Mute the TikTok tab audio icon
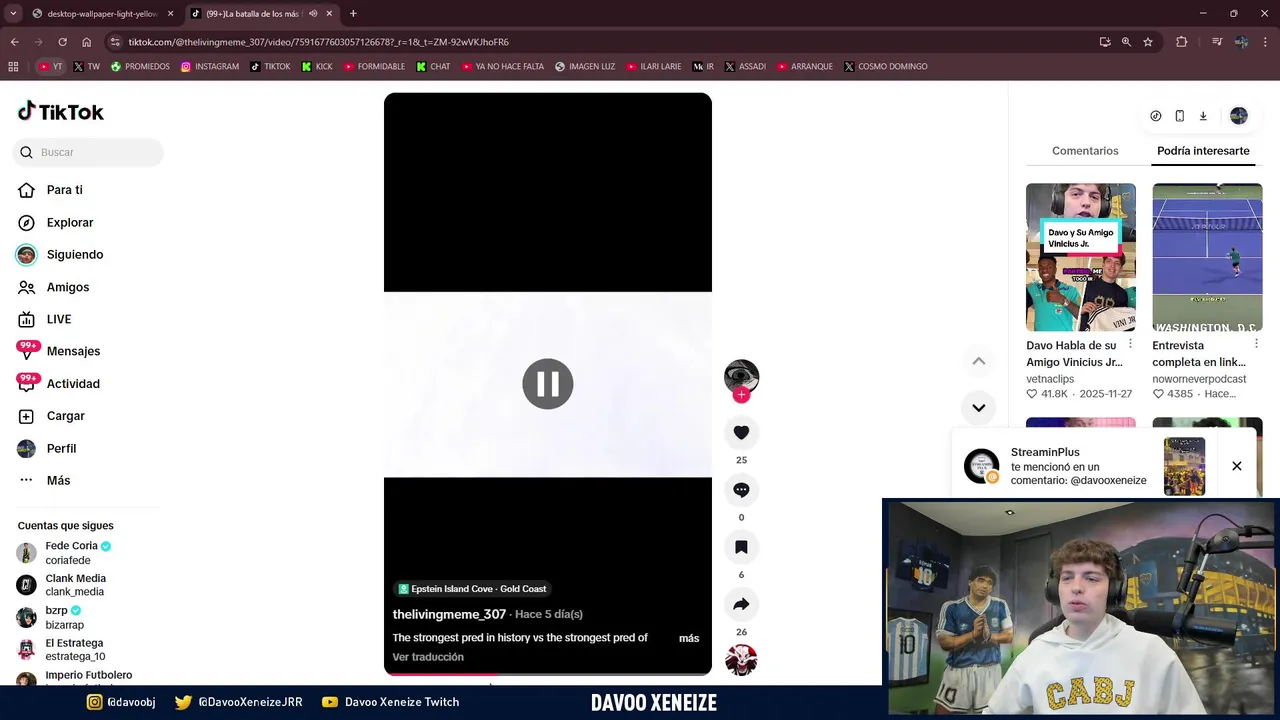This screenshot has width=1280, height=720. click(313, 14)
